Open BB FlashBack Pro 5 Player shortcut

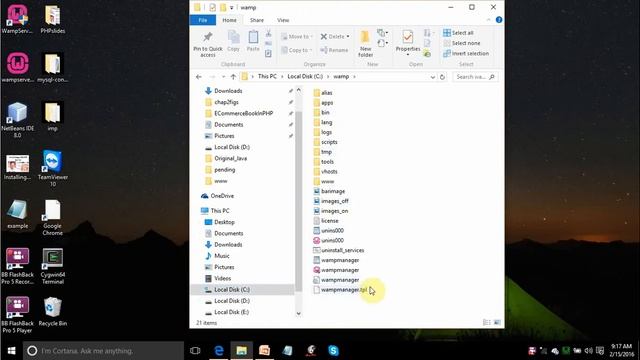point(18,315)
